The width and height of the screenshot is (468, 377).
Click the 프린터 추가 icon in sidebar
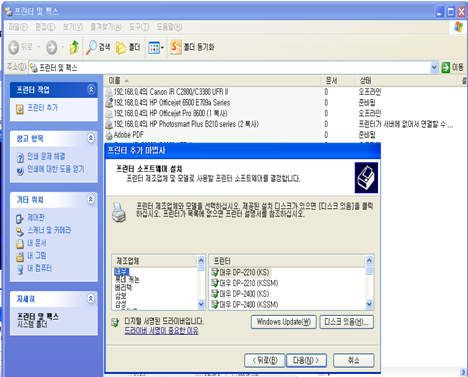[20, 109]
